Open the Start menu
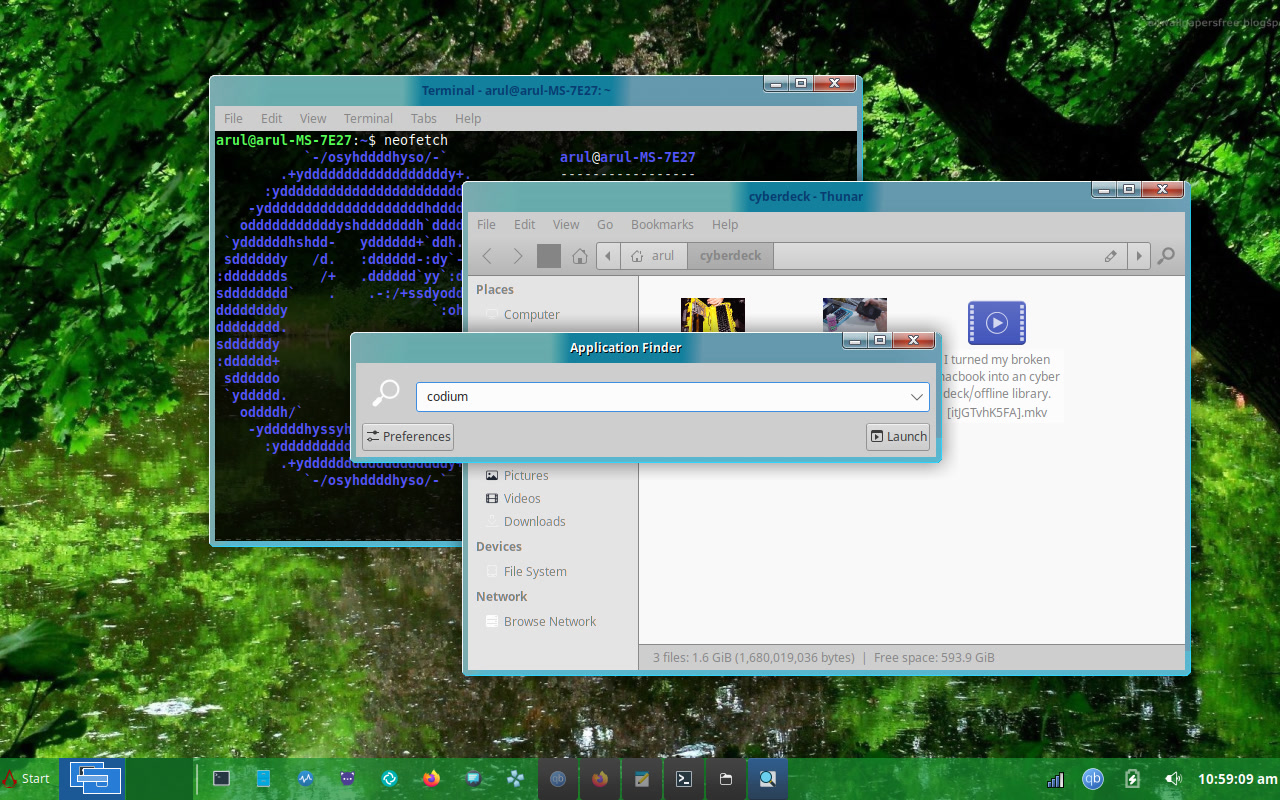The width and height of the screenshot is (1280, 800). (26, 778)
